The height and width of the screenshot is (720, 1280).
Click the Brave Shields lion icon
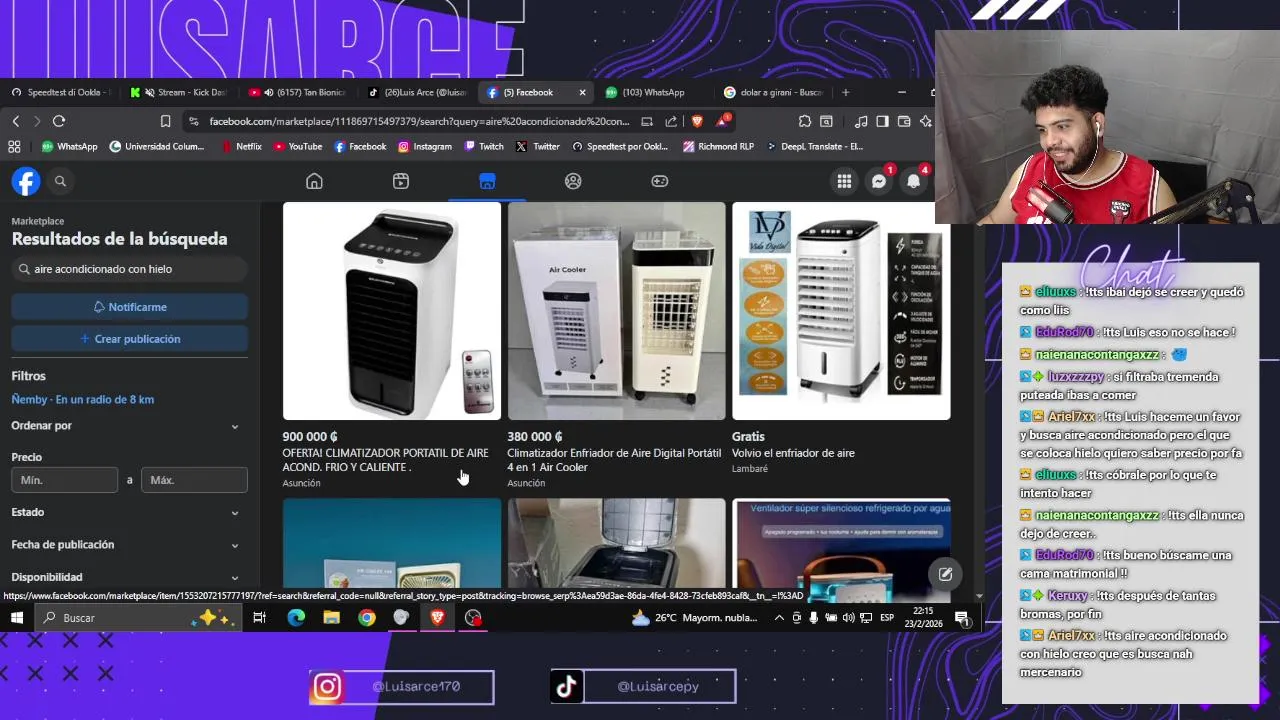(697, 121)
